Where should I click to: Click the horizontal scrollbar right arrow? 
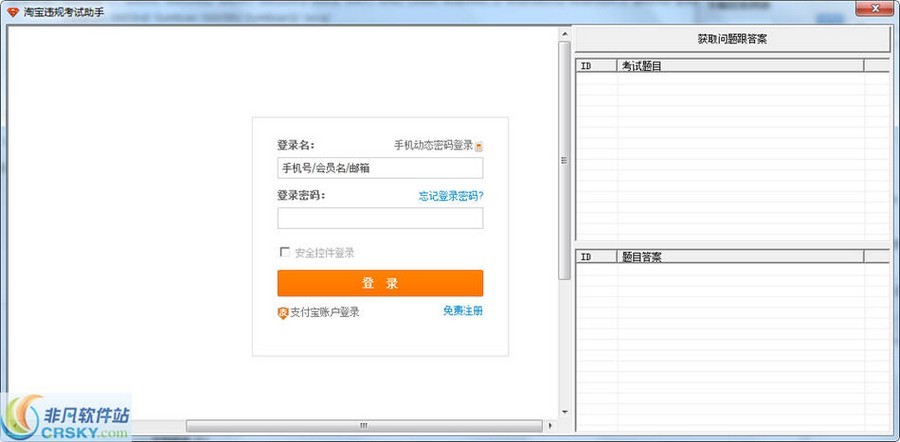click(x=551, y=425)
